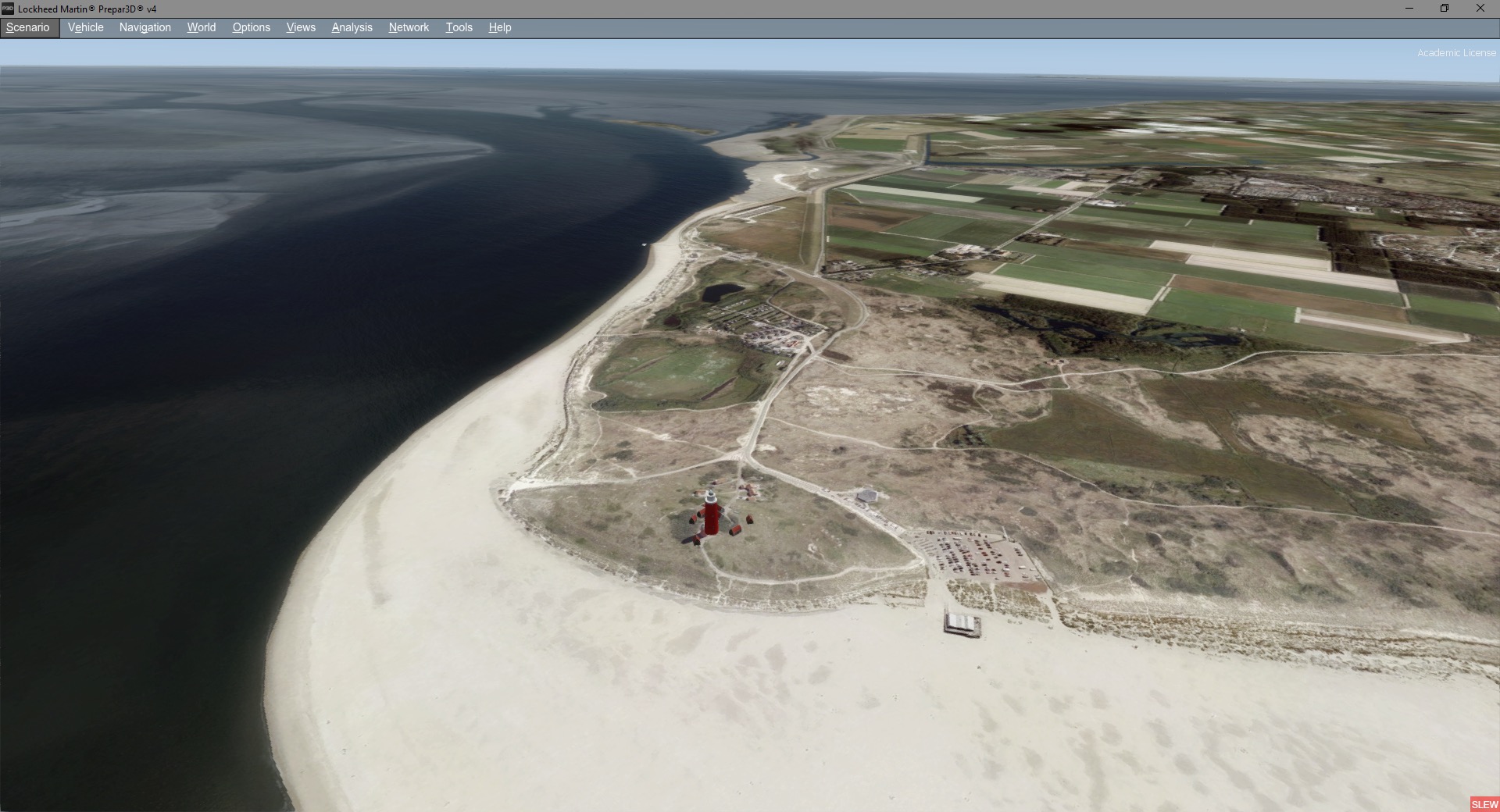Screen dimensions: 1500x812
Task: Close the Prepar3D window
Action: (x=1480, y=9)
